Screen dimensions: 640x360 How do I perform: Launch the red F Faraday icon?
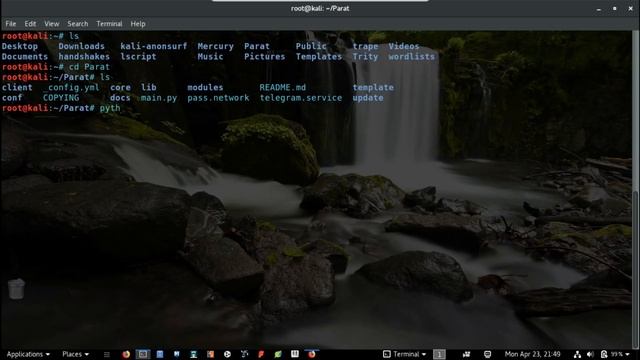coord(261,354)
